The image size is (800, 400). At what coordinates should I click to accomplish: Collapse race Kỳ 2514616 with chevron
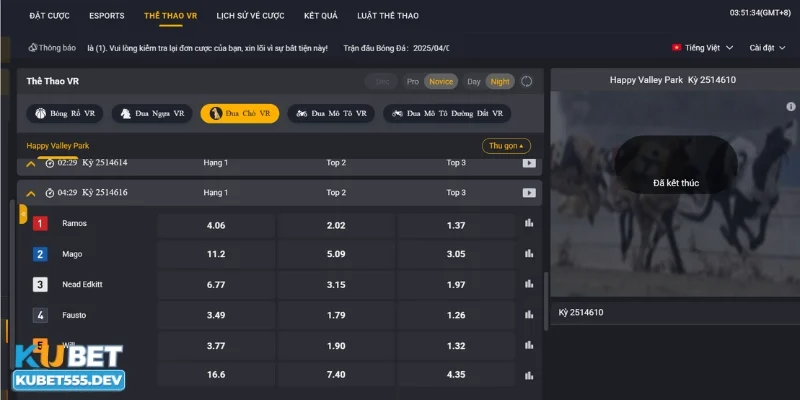(x=31, y=193)
